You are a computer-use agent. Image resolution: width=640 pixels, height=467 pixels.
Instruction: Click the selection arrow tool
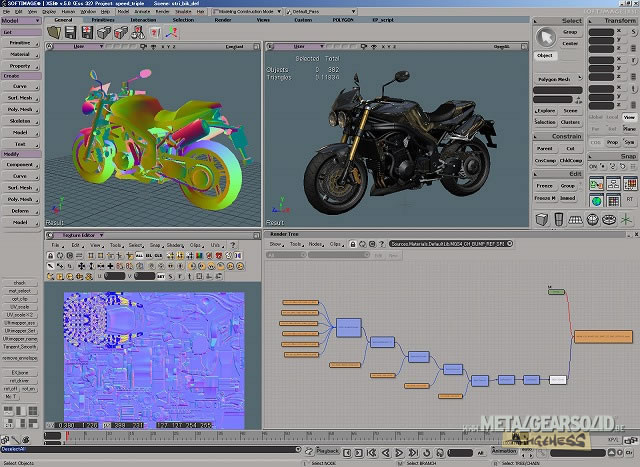(544, 35)
